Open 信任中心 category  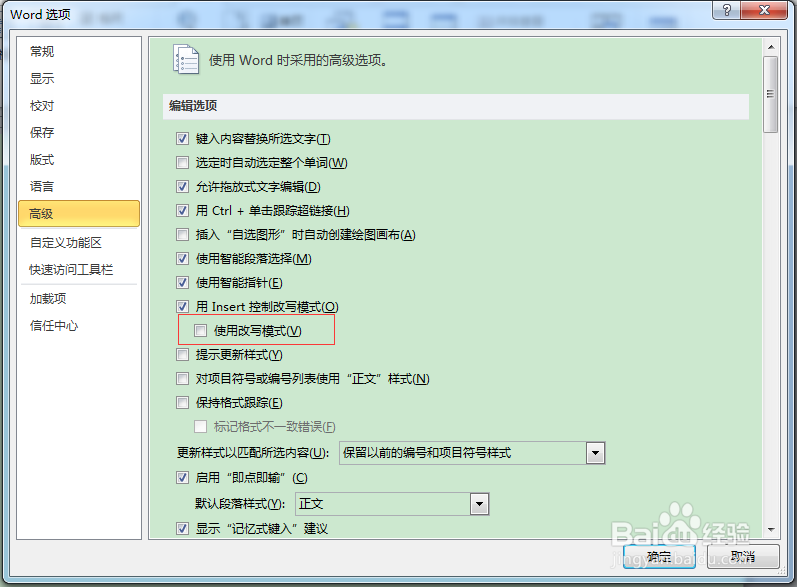[79, 326]
